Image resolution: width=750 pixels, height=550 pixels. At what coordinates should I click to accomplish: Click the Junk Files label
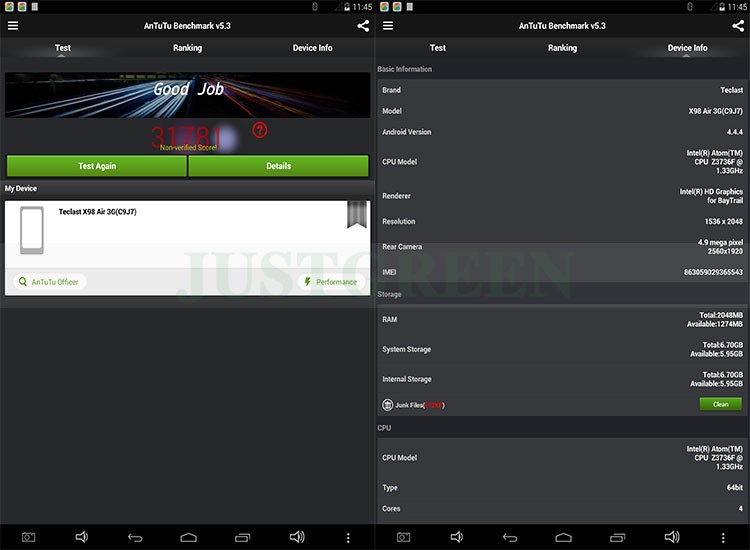(419, 405)
